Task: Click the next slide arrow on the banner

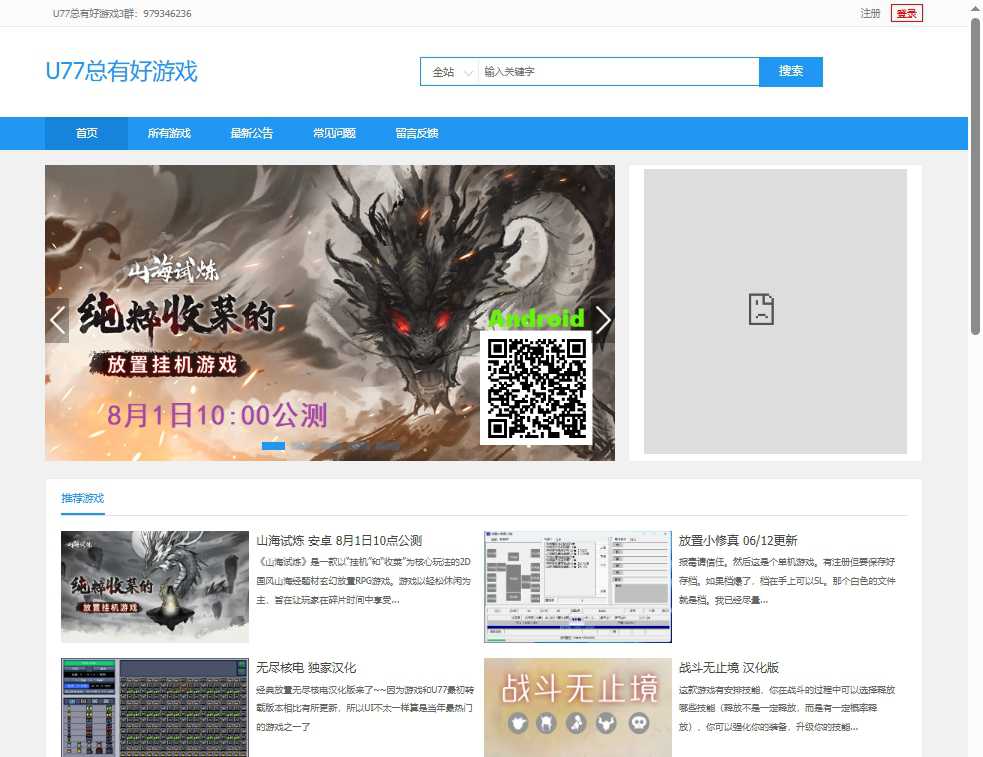Action: (603, 320)
